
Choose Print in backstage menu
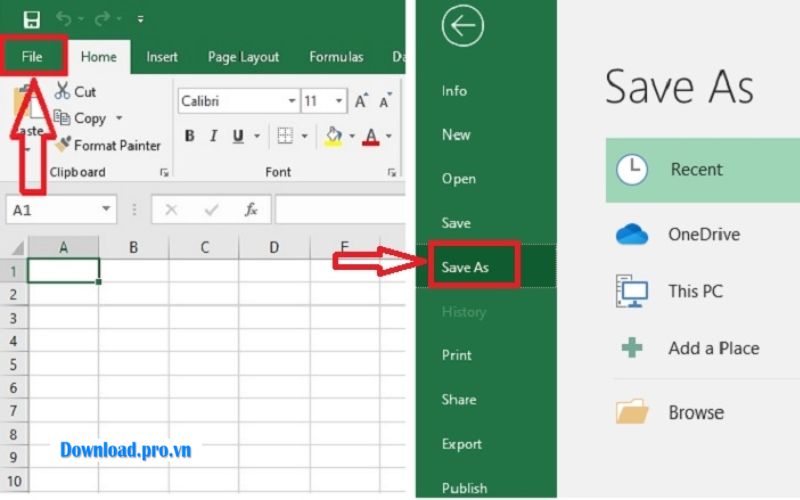click(x=457, y=355)
